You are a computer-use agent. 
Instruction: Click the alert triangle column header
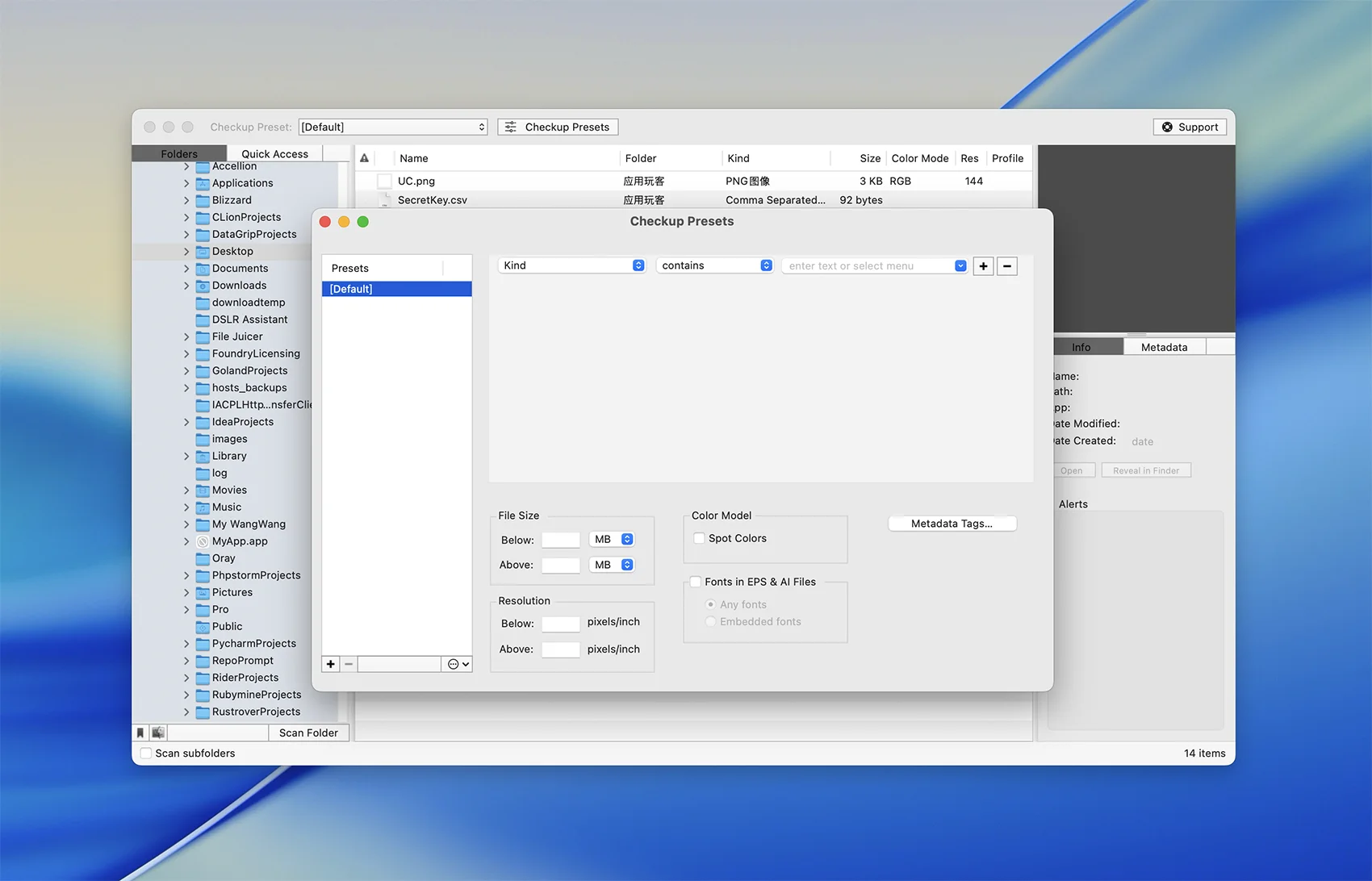tap(365, 158)
